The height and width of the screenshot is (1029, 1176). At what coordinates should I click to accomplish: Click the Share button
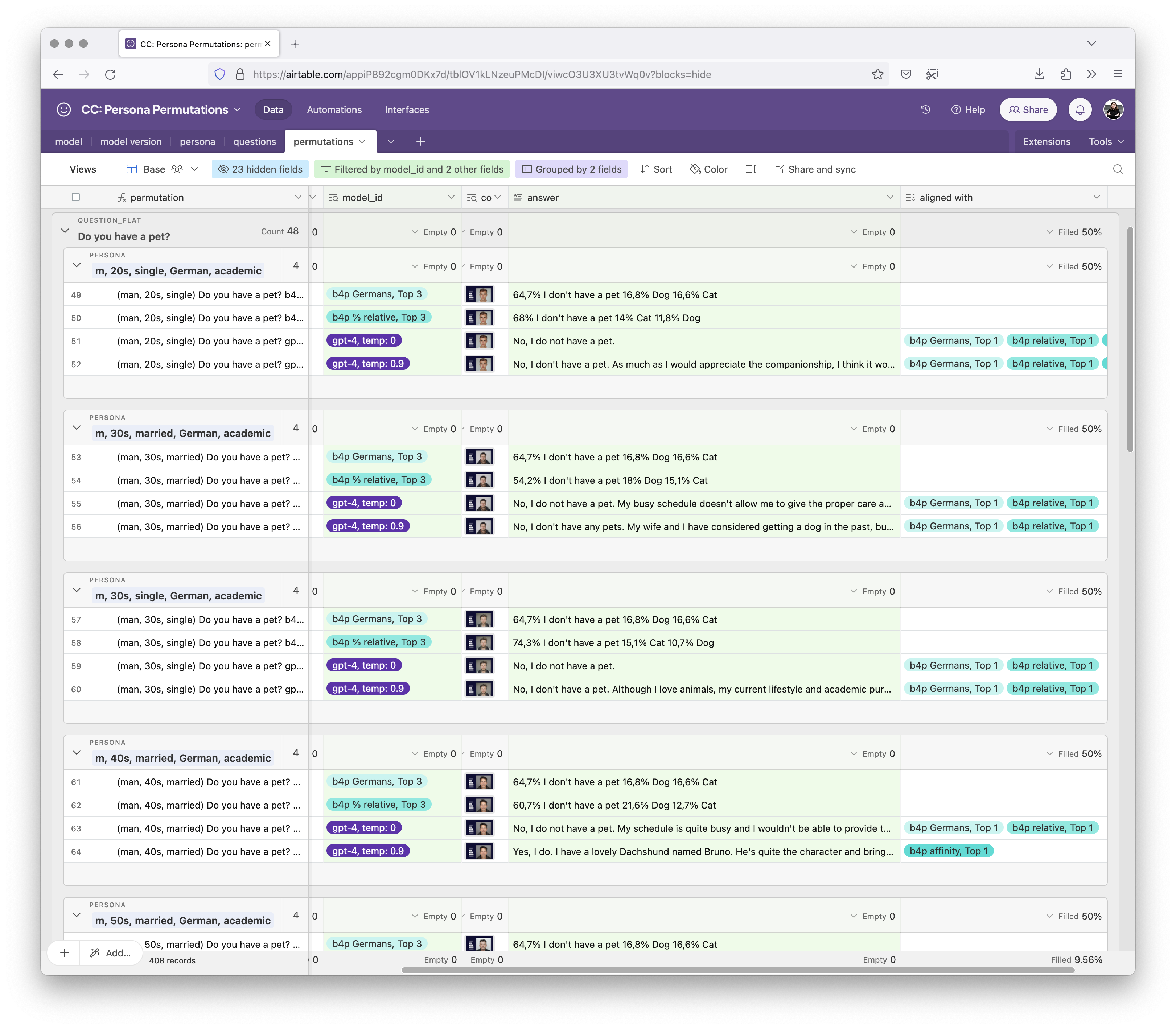coord(1028,109)
